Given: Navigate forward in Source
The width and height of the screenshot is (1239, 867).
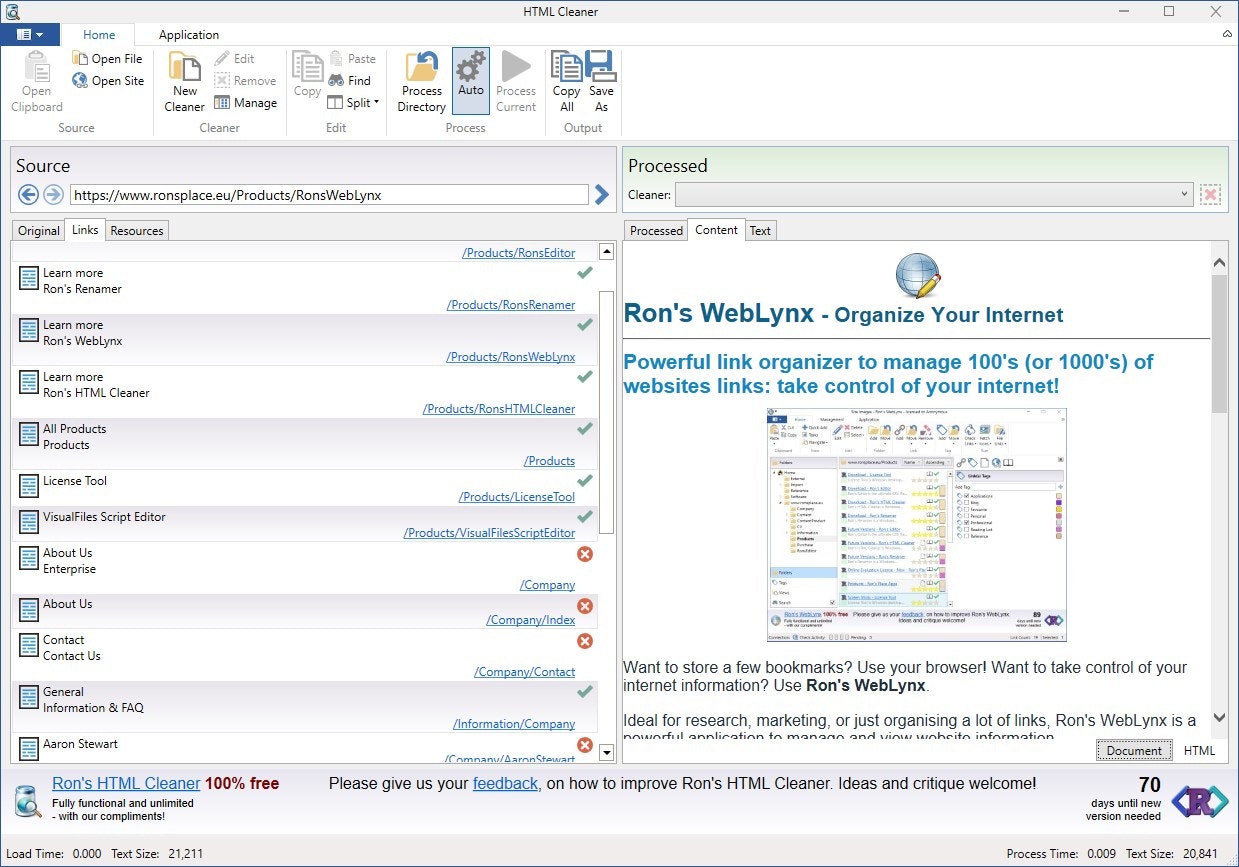Looking at the screenshot, I should click(53, 195).
